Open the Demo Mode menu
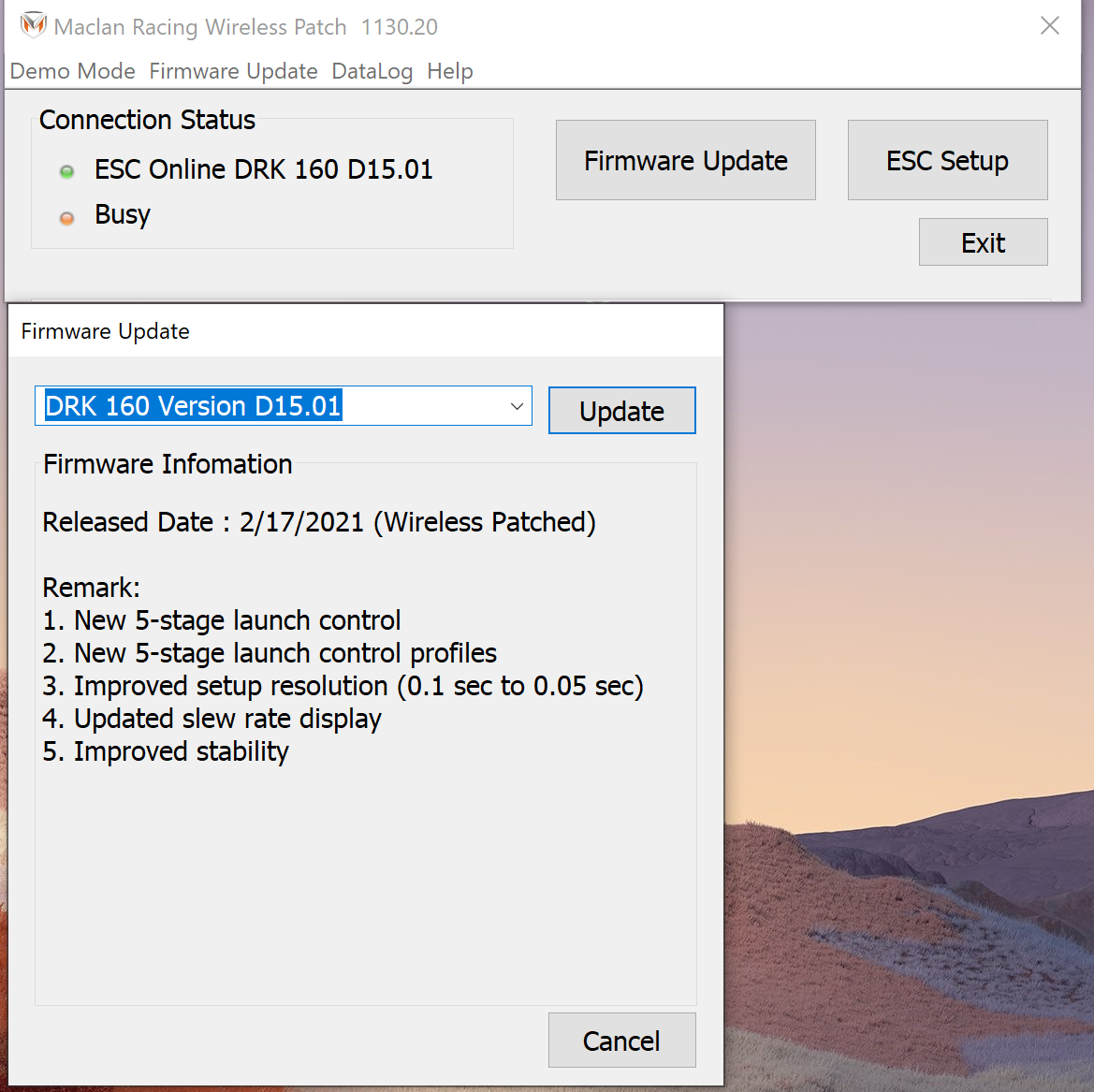This screenshot has height=1092, width=1094. [x=73, y=71]
